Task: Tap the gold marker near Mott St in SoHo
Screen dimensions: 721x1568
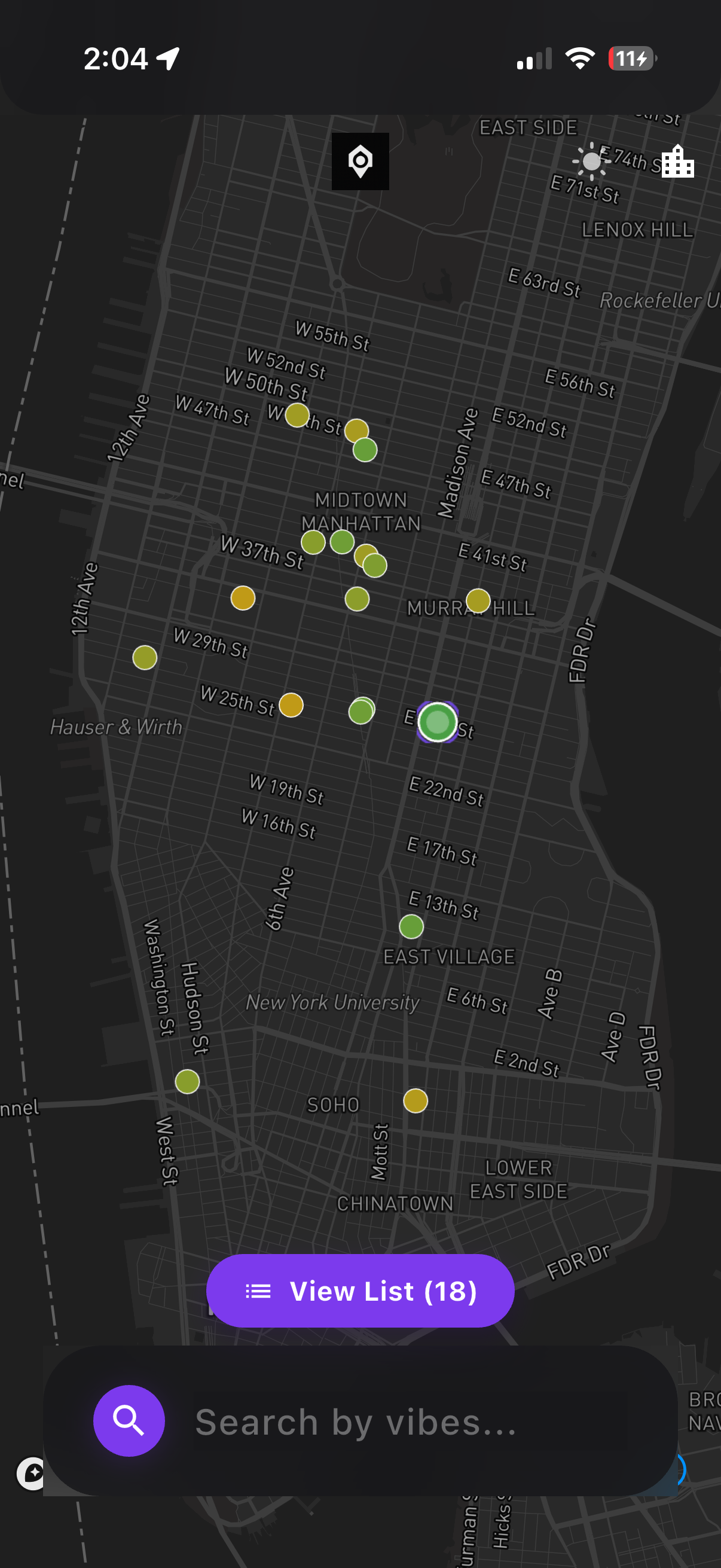Action: tap(416, 1100)
